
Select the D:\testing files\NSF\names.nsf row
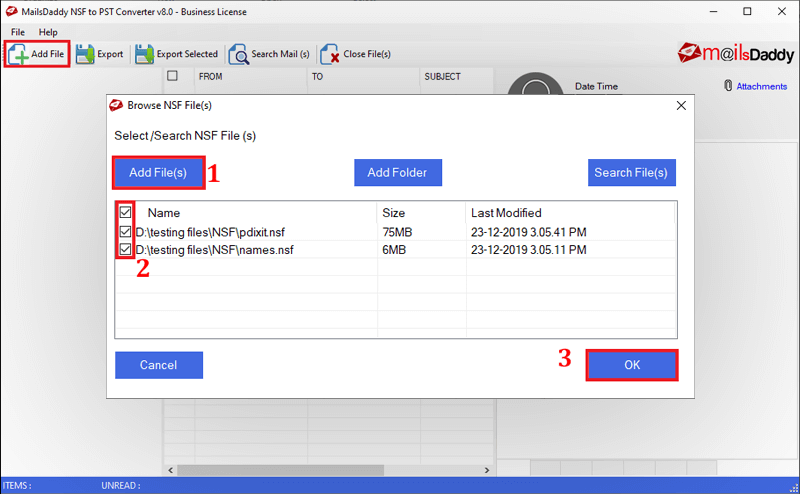pos(396,250)
